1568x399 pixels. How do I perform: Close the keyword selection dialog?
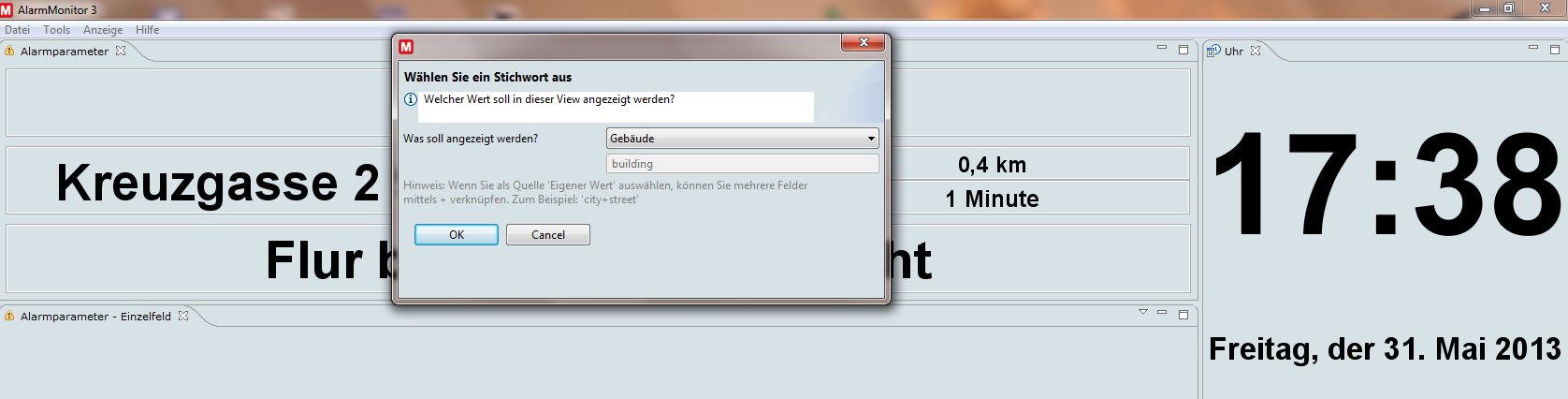[863, 43]
